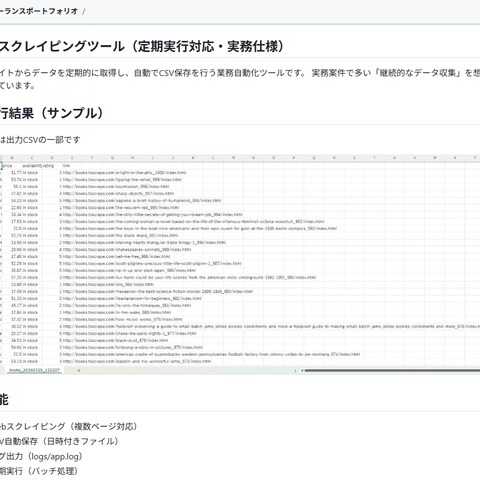The image size is (480, 480).
Task: Click the its-only-the-himalayas_981 URL cell
Action: coord(127,305)
